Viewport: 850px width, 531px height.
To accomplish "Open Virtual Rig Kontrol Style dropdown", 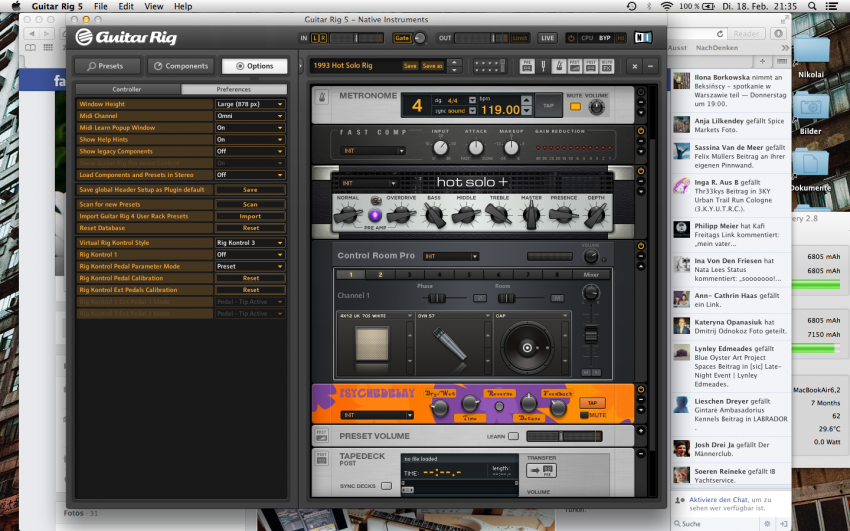I will (x=250, y=243).
